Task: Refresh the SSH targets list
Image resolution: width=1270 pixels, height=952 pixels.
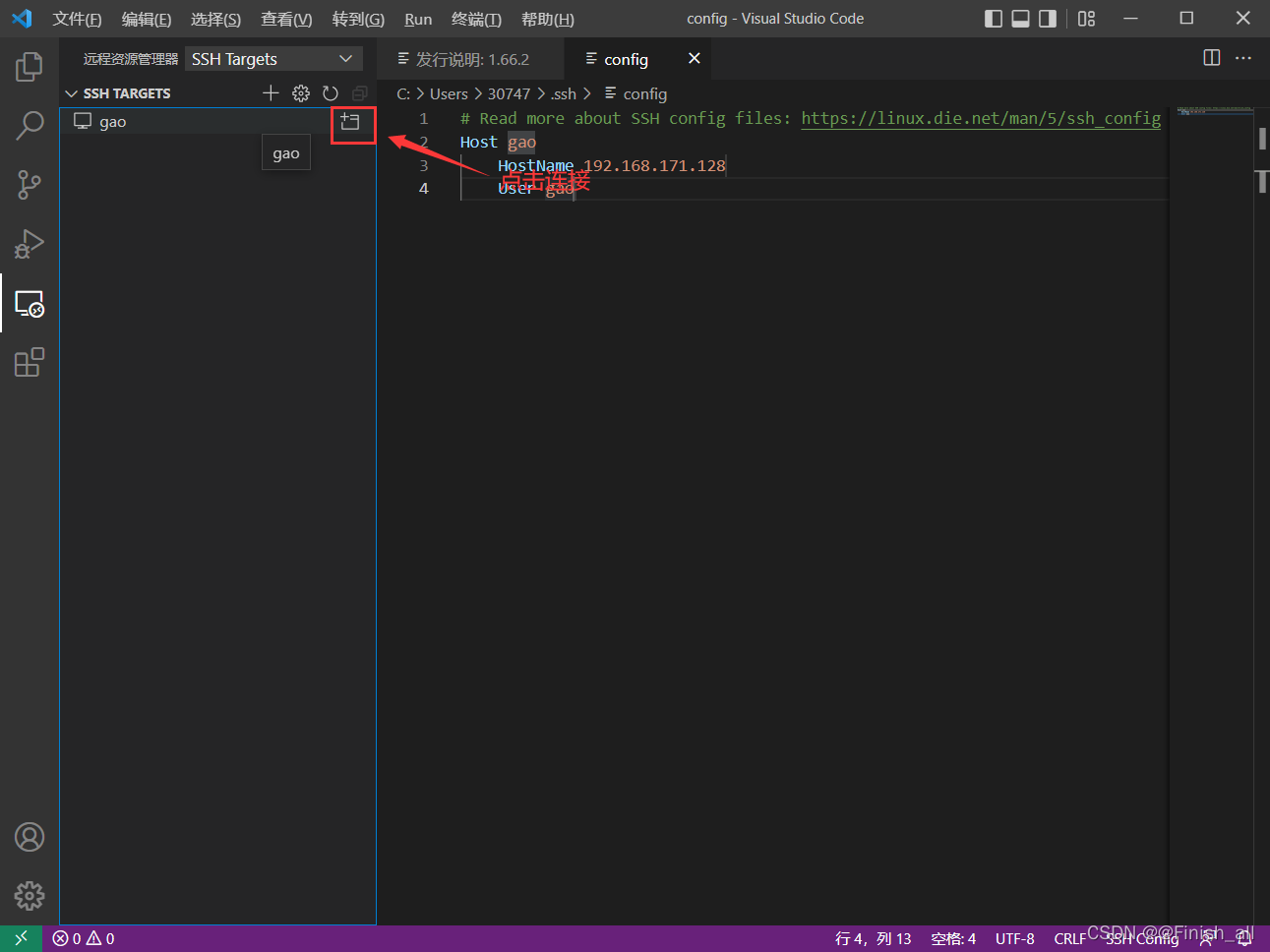Action: click(331, 93)
